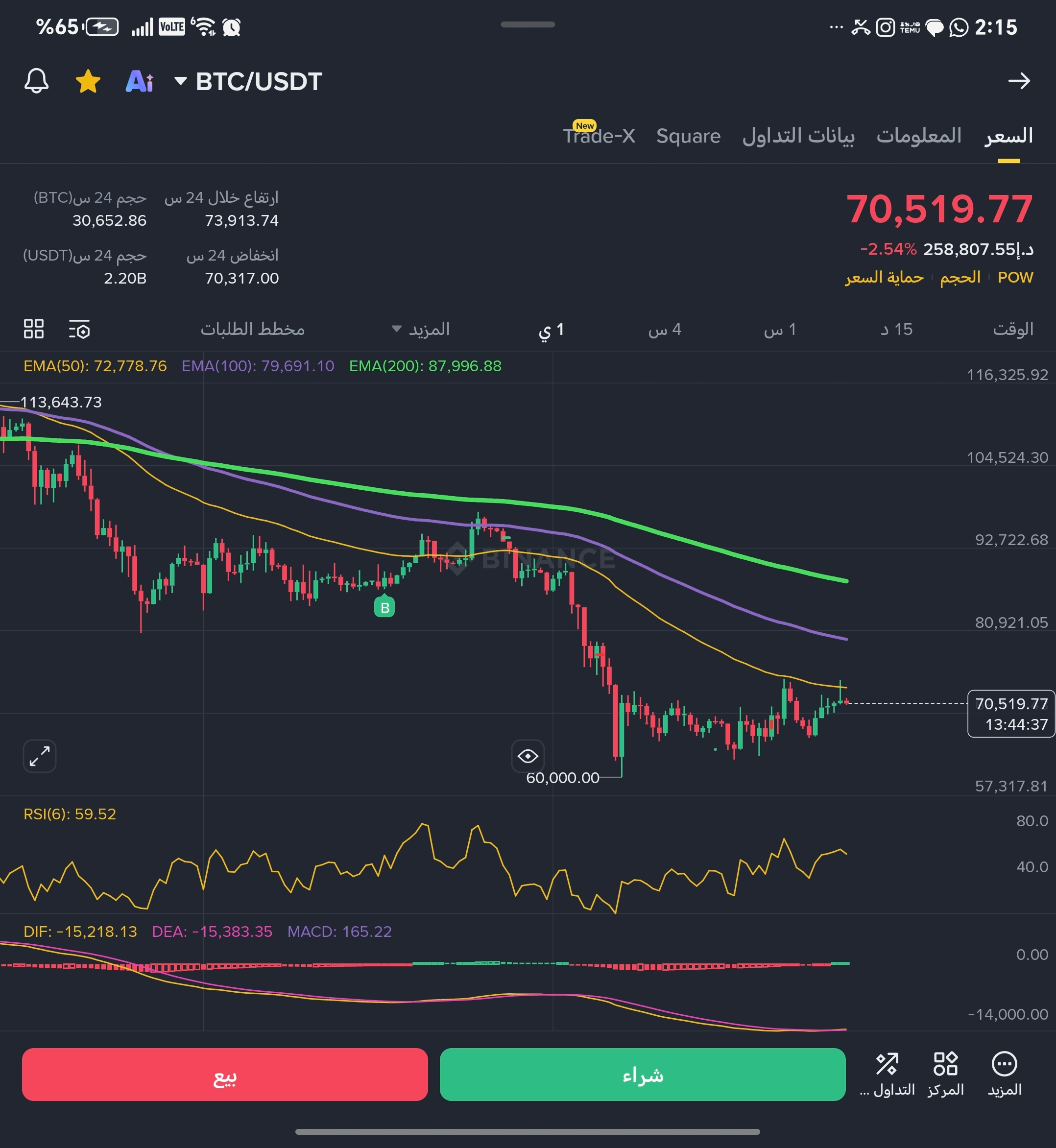
Task: Open the chart grid layout icon
Action: (x=34, y=329)
